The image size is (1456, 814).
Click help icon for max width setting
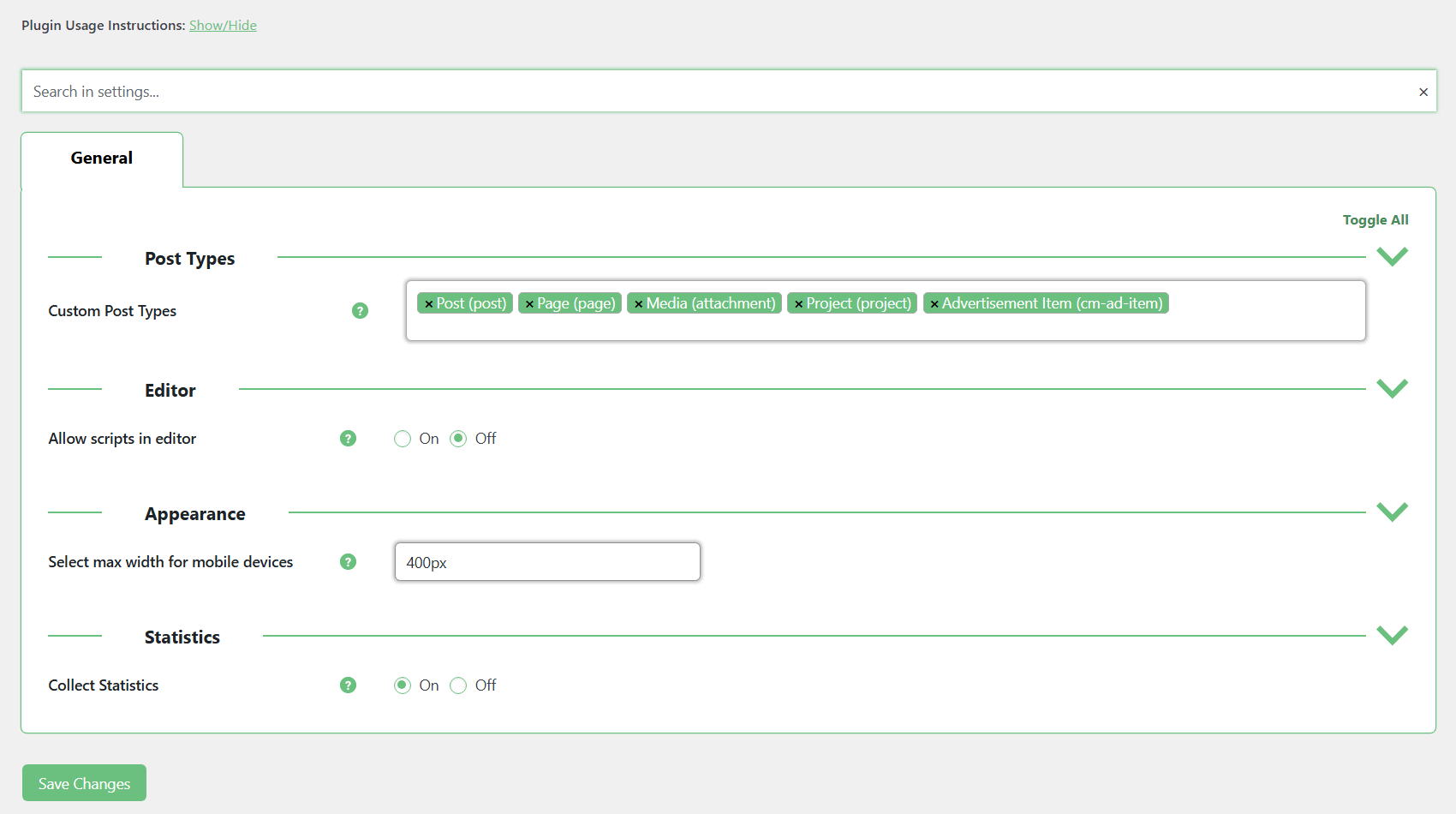[x=348, y=562]
